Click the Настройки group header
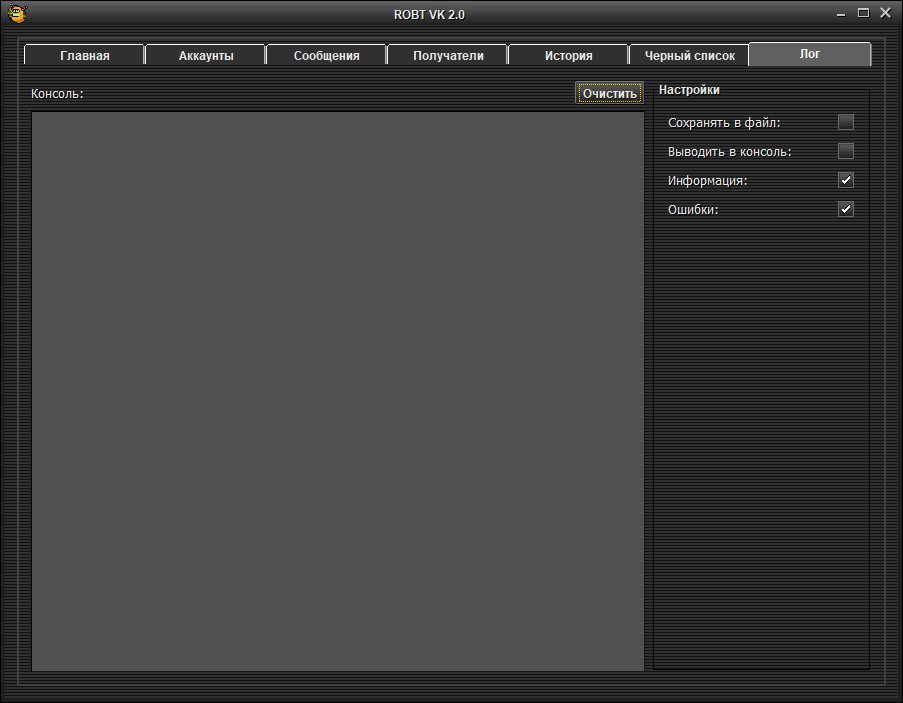 (689, 90)
